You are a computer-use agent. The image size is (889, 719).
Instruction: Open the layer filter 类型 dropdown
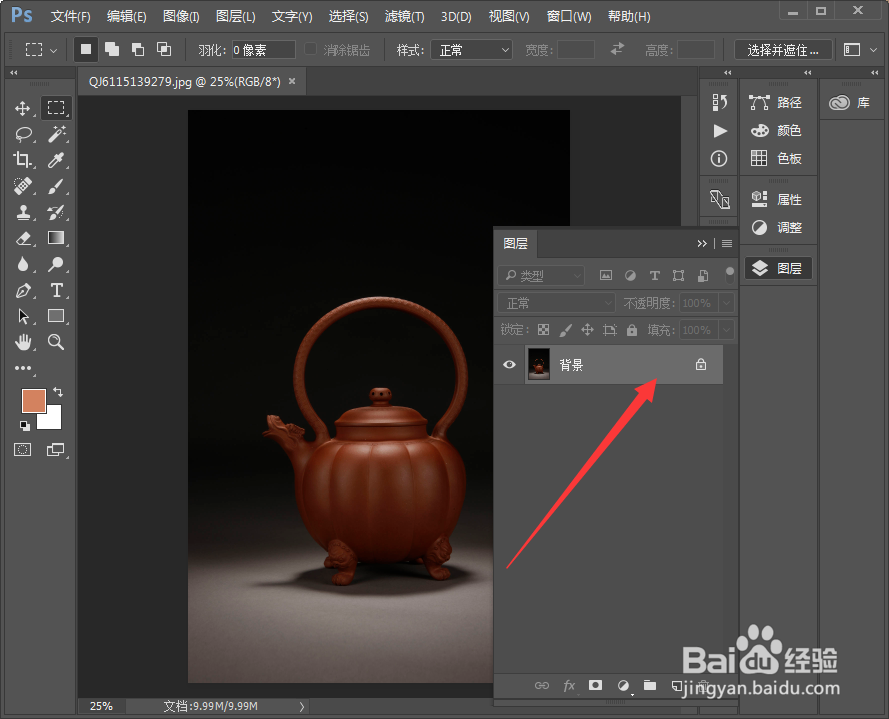(x=541, y=276)
